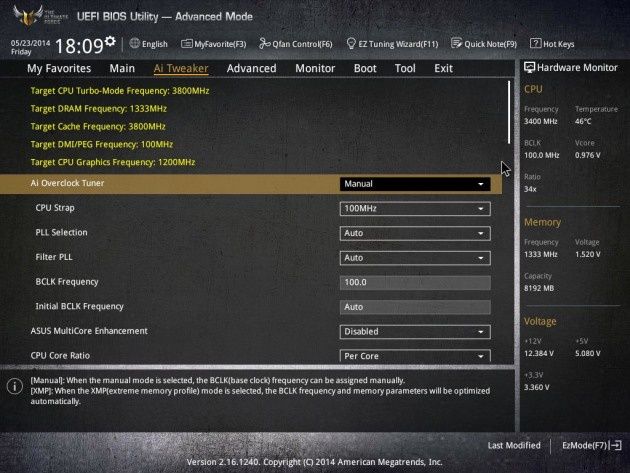
Task: Show the Hot Keys help icon
Action: pyautogui.click(x=535, y=43)
